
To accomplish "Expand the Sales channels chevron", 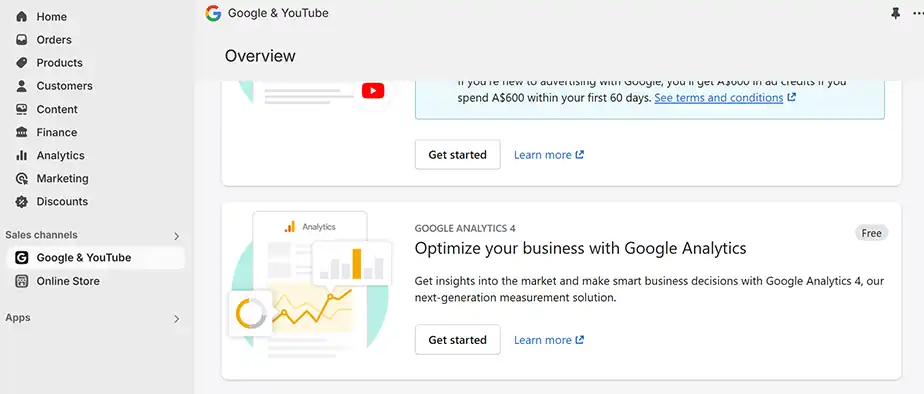I will point(176,236).
